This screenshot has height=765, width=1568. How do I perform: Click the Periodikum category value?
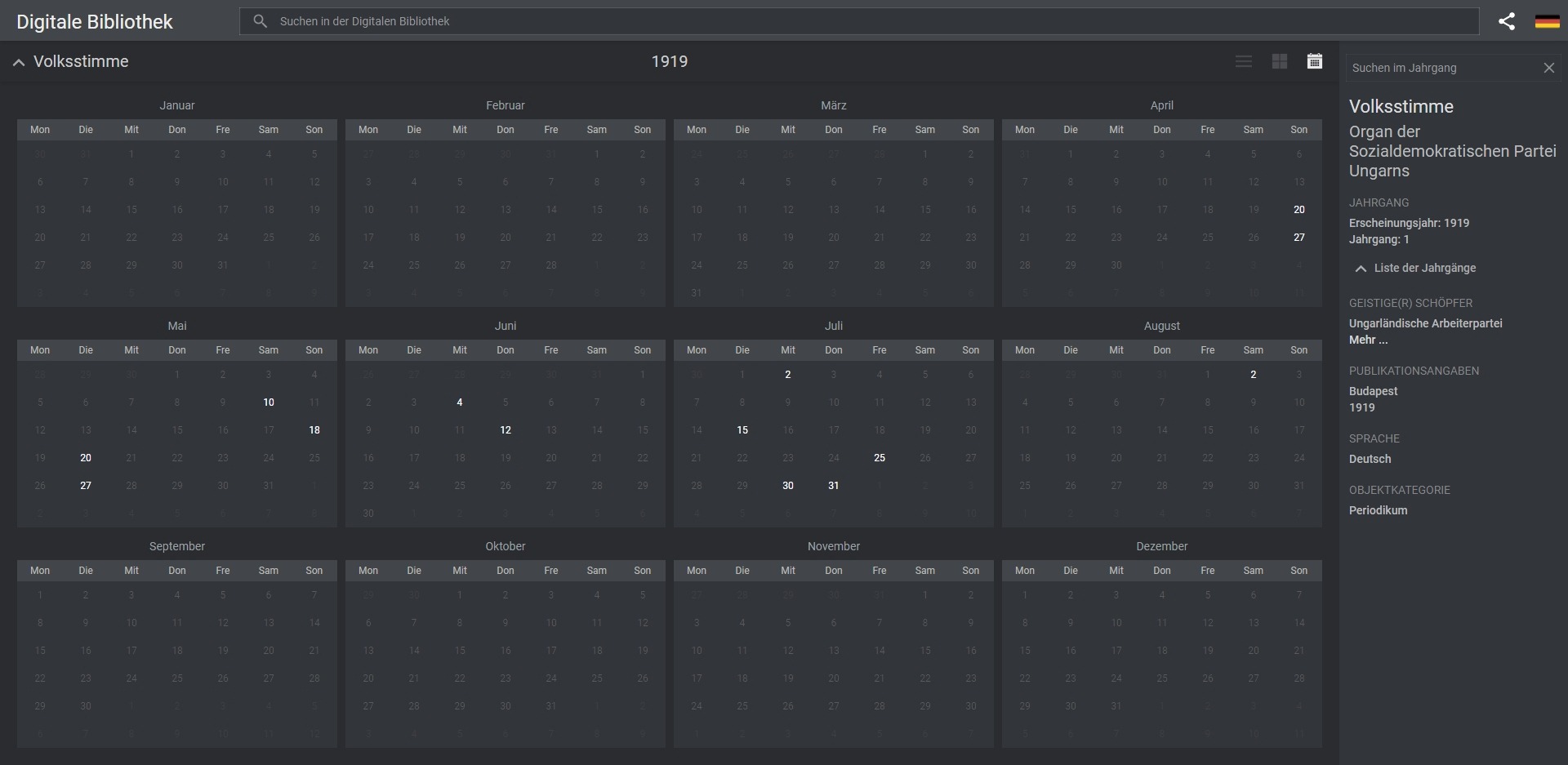coord(1379,510)
